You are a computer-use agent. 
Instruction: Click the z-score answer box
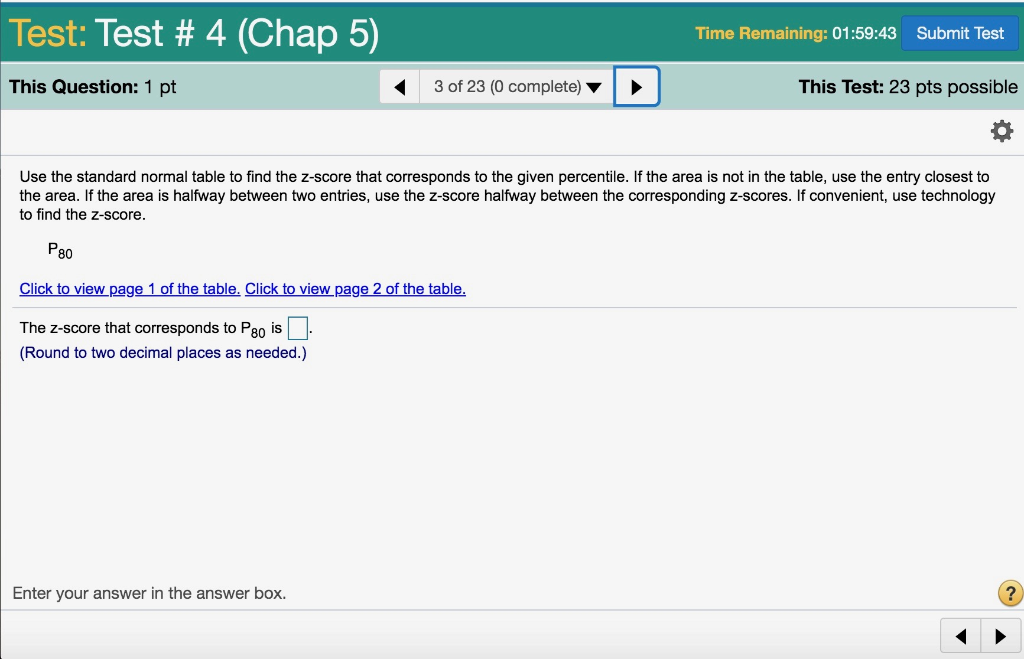click(298, 328)
